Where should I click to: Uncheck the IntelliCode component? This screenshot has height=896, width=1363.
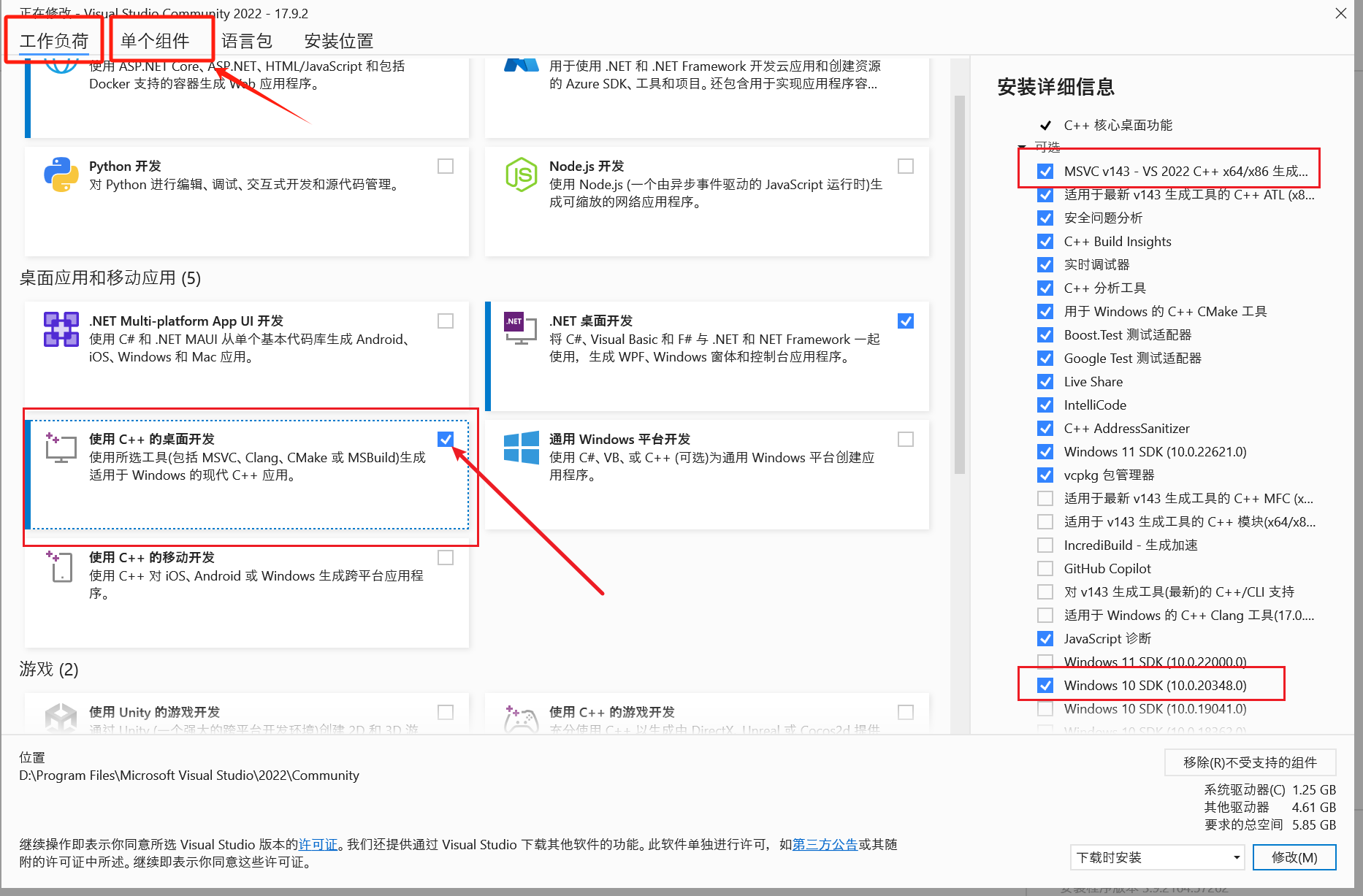coord(1045,405)
